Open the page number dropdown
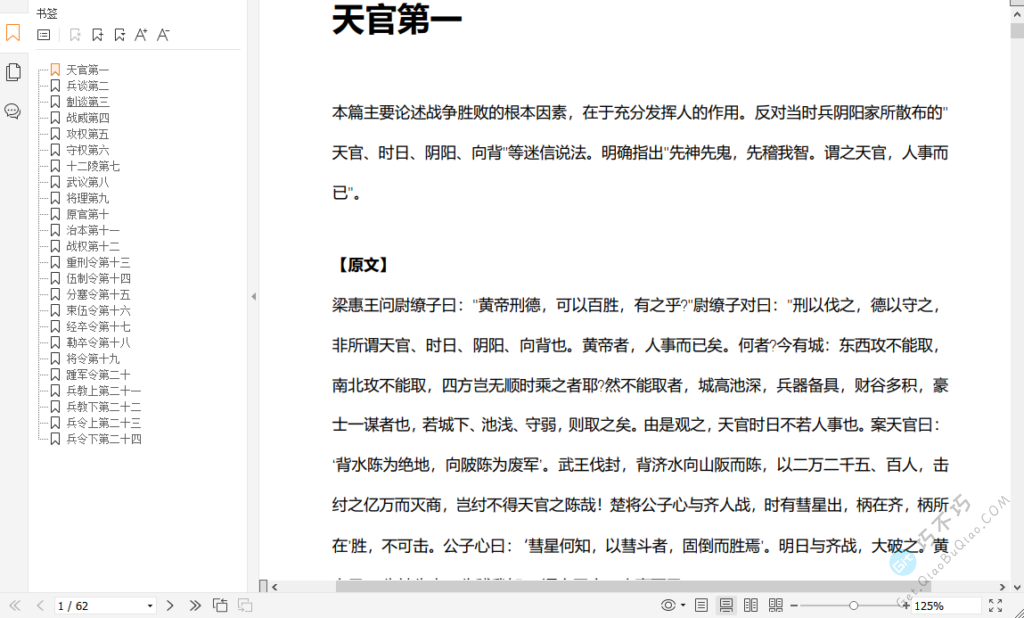Viewport: 1024px width, 618px height. pos(148,604)
